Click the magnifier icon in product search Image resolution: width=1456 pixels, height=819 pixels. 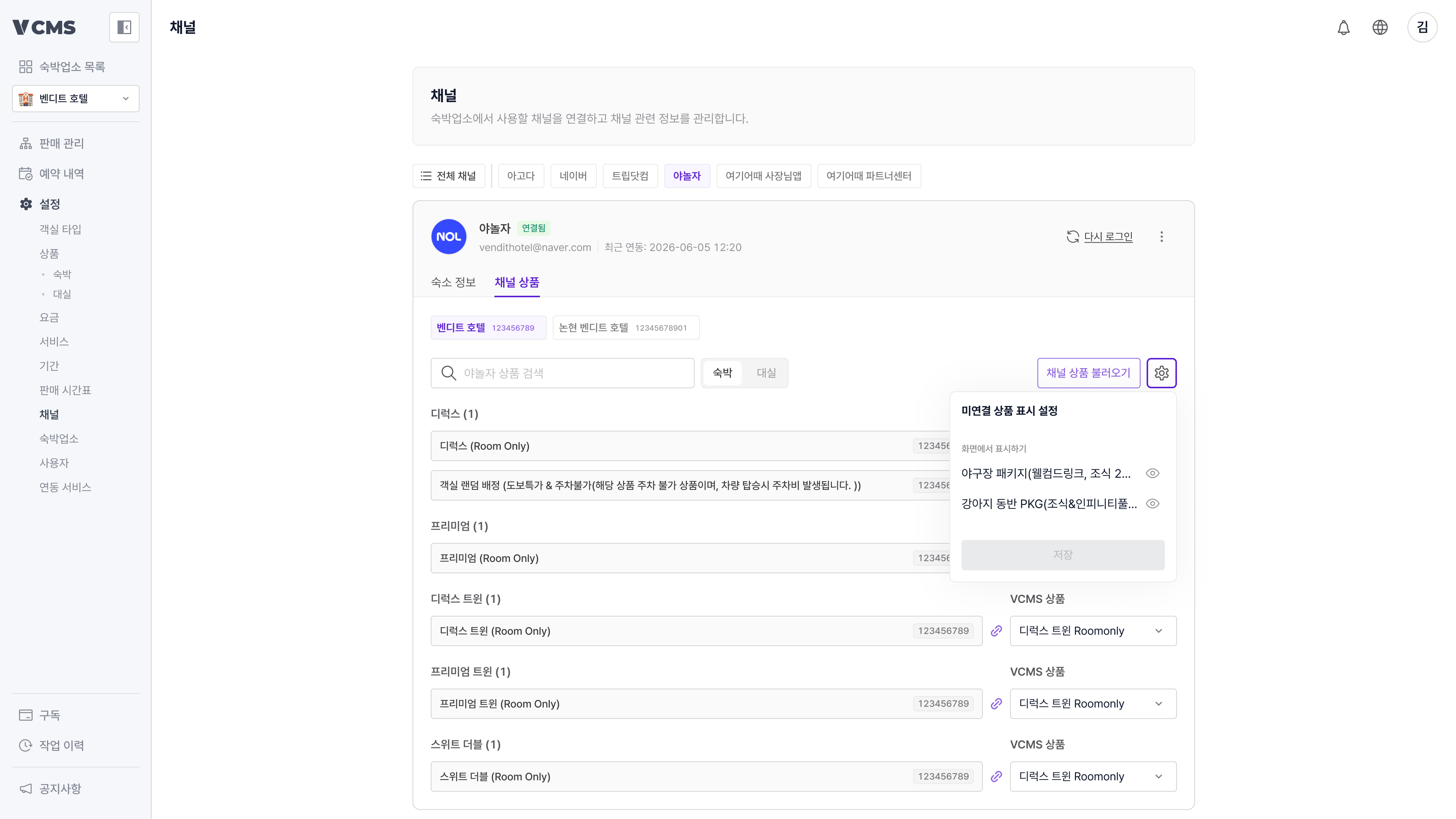(x=449, y=373)
